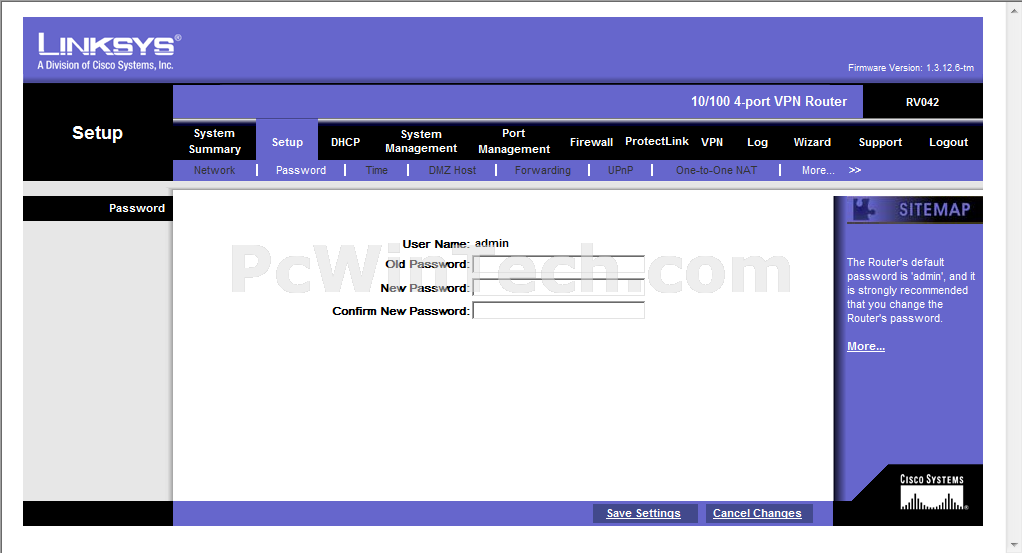Click the >> arrows after More...

[x=854, y=170]
